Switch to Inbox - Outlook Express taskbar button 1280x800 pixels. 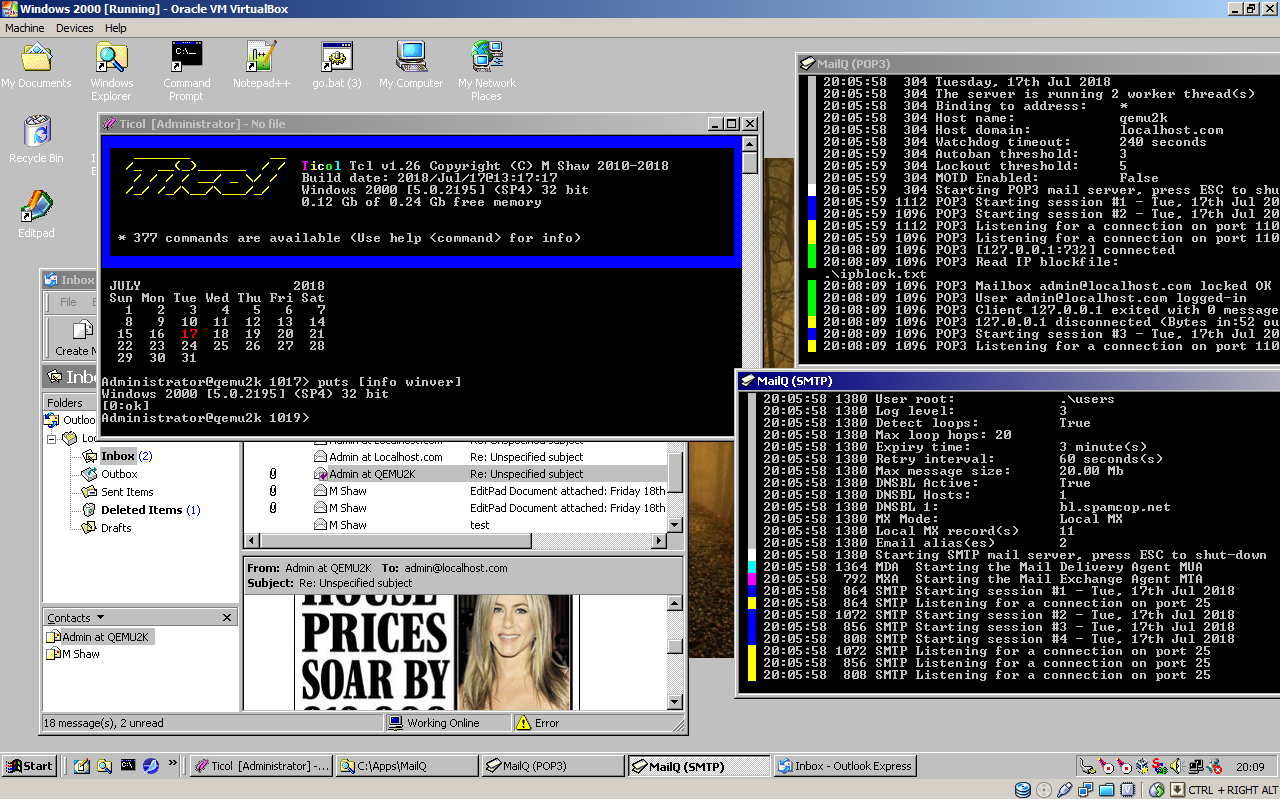coord(844,766)
